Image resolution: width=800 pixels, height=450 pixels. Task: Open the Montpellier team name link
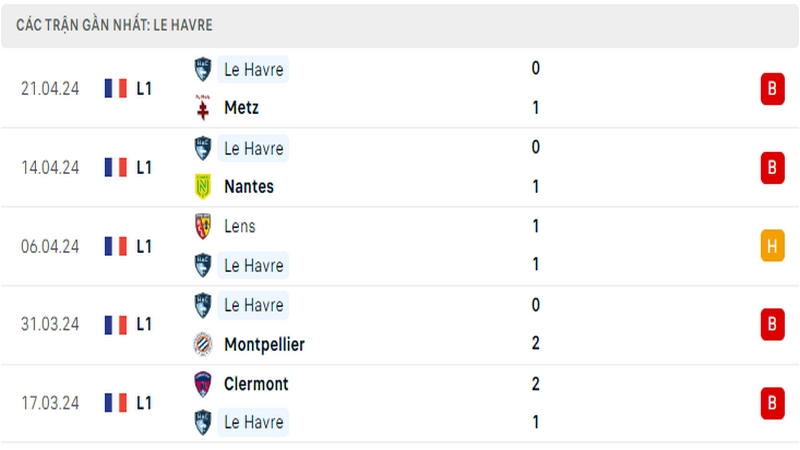(x=264, y=344)
